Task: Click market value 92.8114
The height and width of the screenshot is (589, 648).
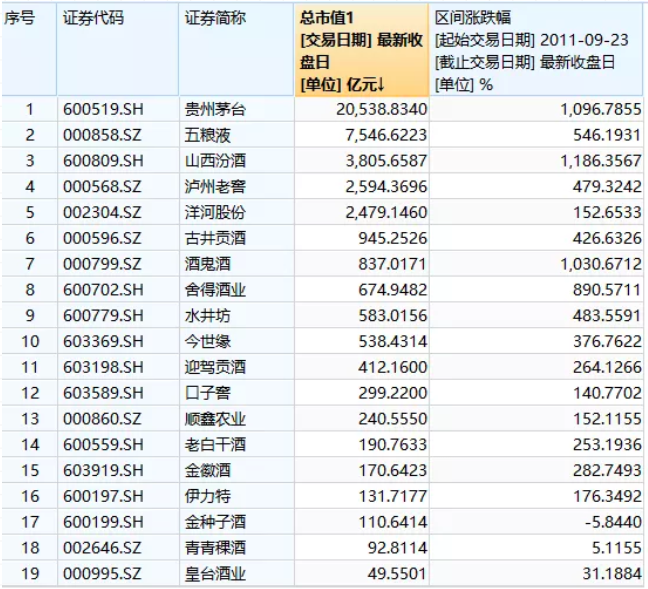Action: point(397,548)
